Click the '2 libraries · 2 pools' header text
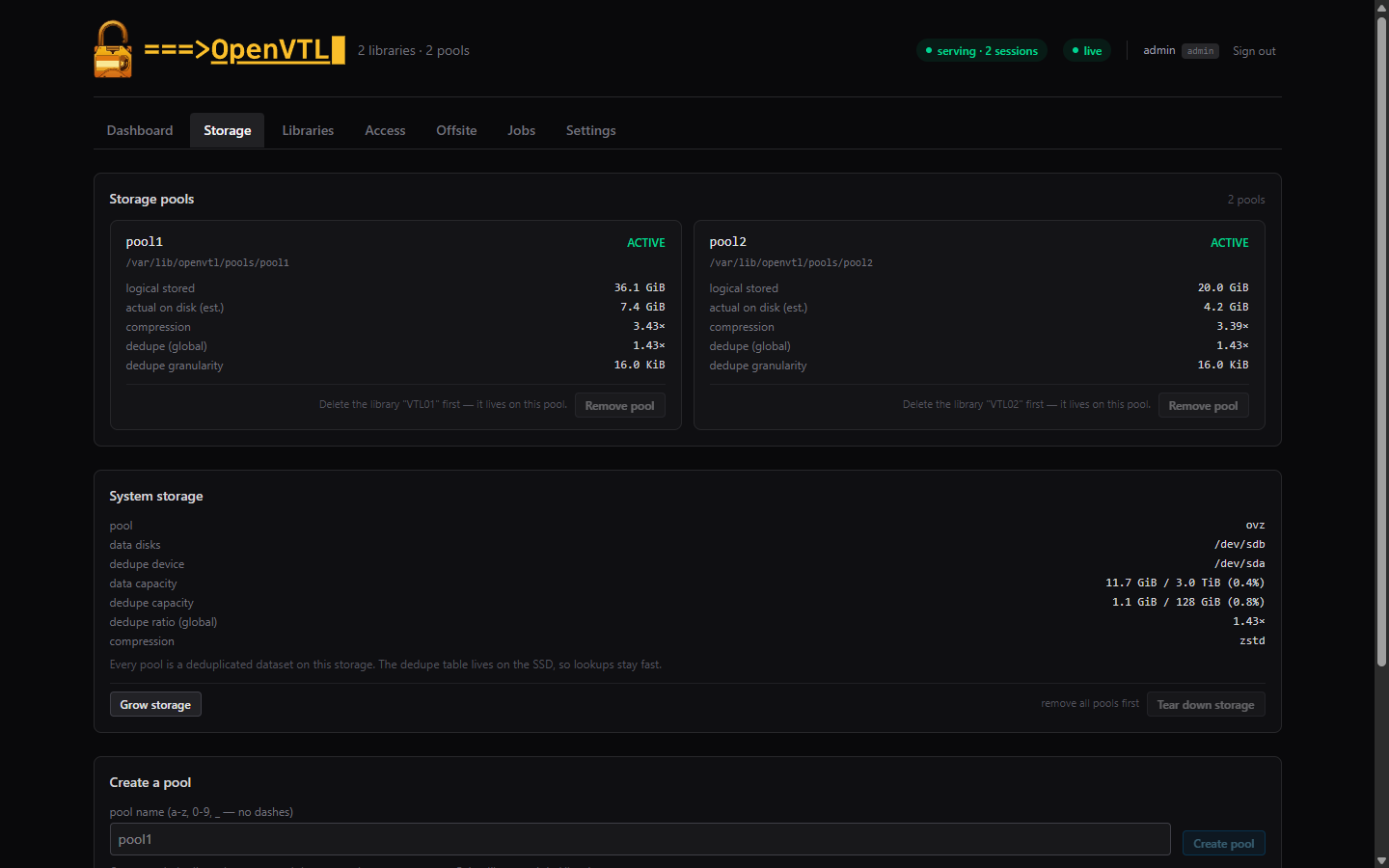Screen dimensions: 1389x868 [x=414, y=50]
